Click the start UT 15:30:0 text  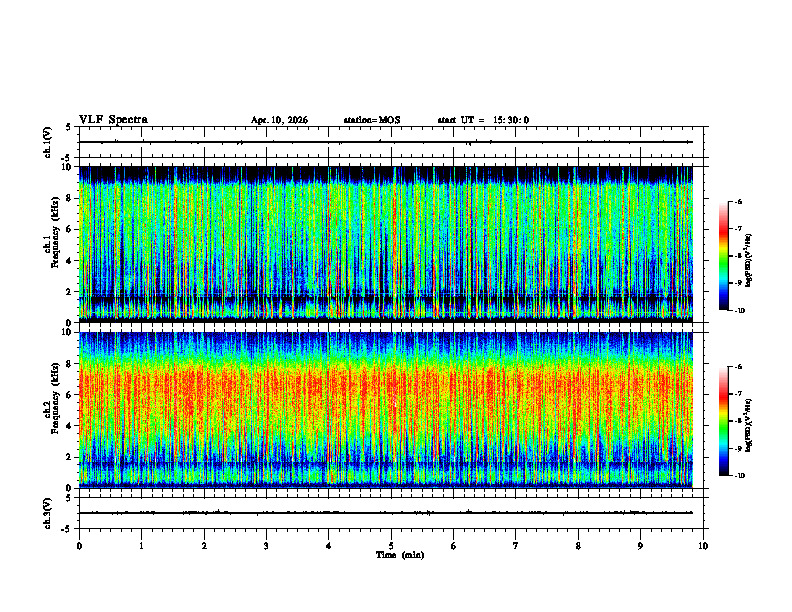[483, 120]
